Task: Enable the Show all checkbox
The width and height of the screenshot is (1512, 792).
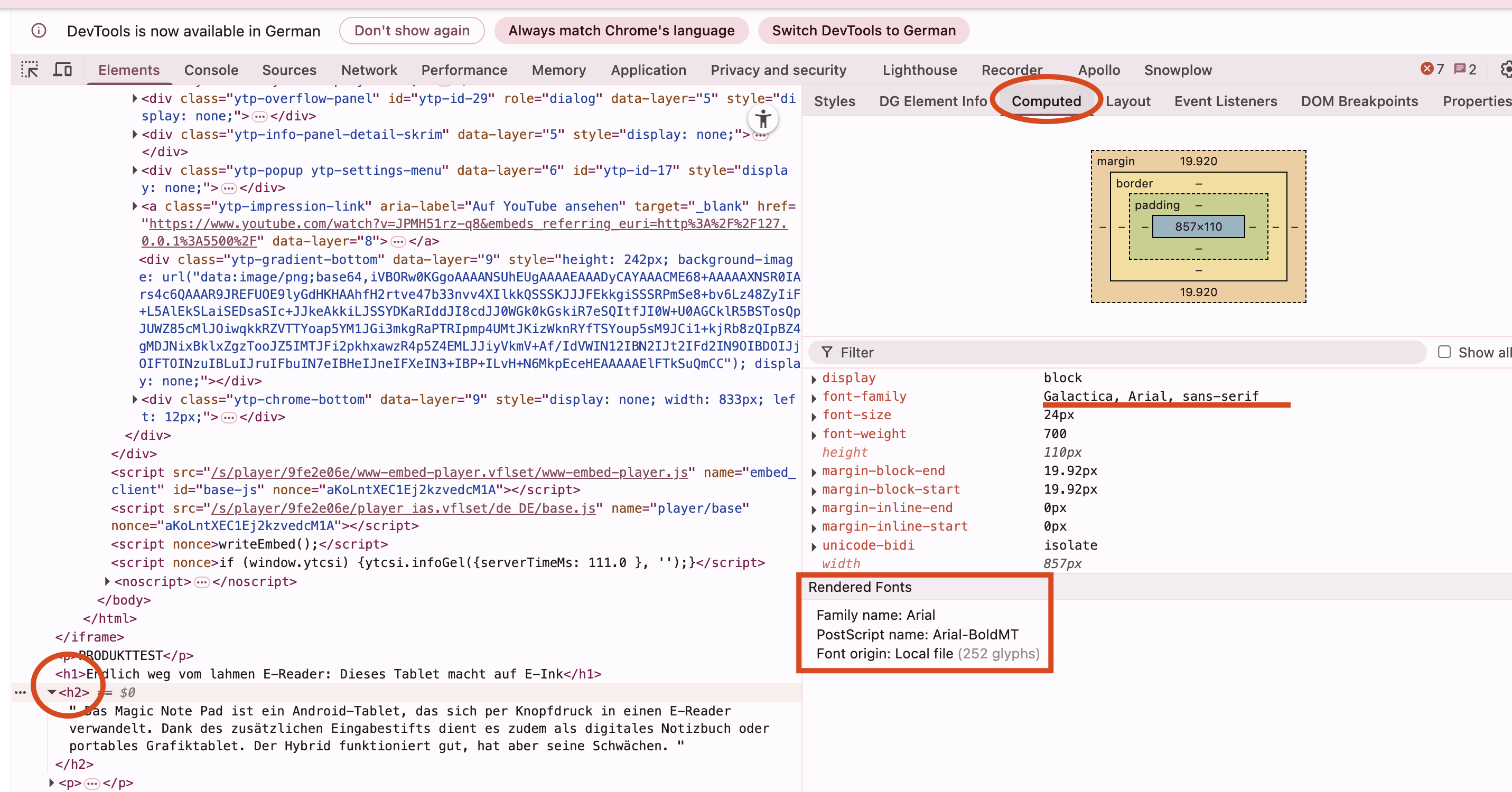Action: coord(1444,352)
